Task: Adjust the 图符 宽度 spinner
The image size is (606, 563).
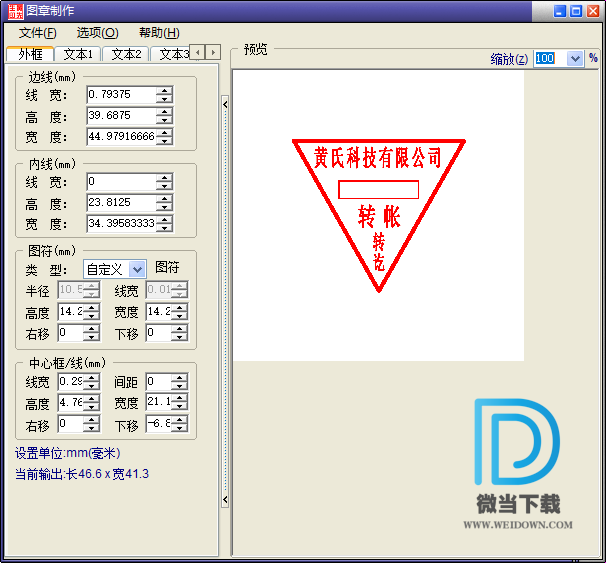Action: click(x=179, y=311)
